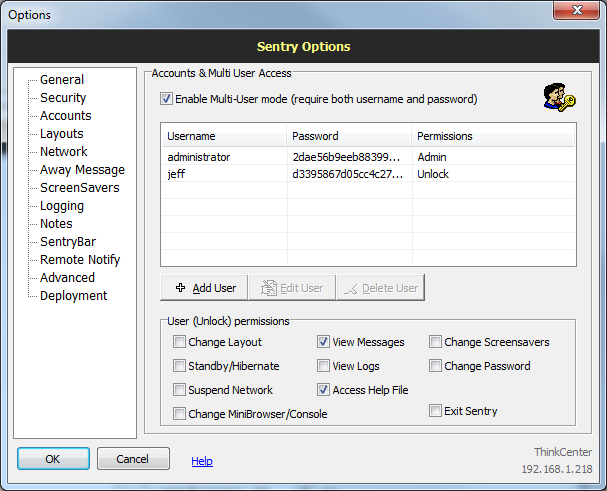Close the Options dialog
The image size is (607, 491).
[577, 10]
